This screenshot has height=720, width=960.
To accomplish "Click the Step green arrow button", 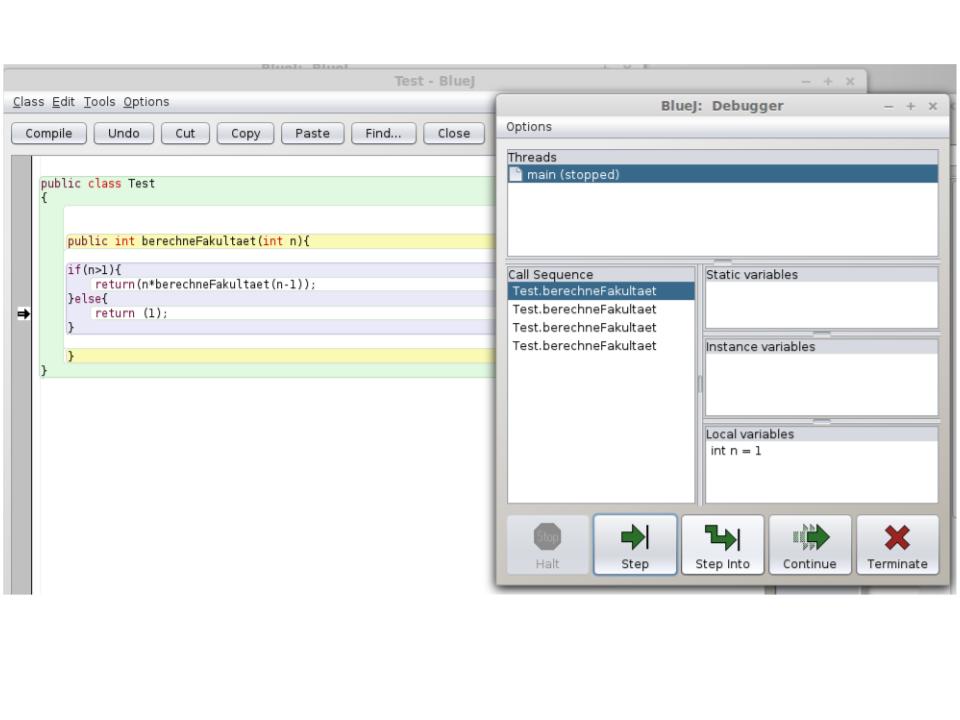I will point(635,544).
